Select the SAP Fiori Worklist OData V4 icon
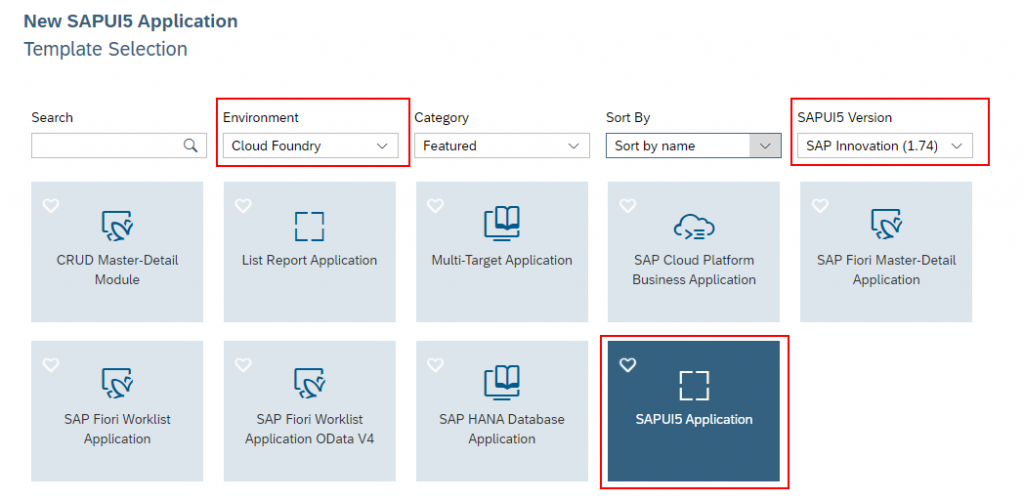The width and height of the screenshot is (1024, 500). point(310,384)
